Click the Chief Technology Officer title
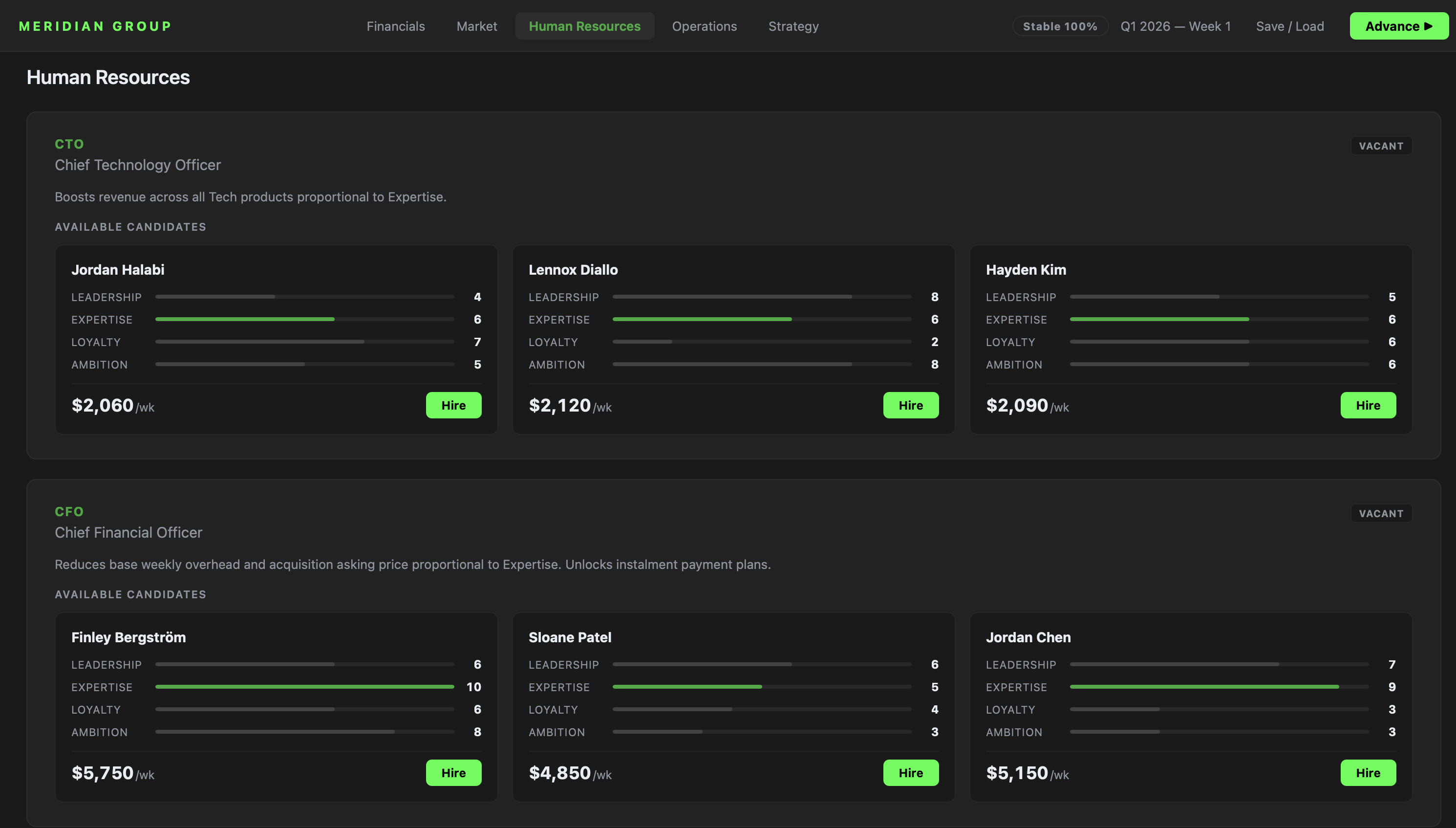Screen dimensions: 1456x828 point(137,165)
